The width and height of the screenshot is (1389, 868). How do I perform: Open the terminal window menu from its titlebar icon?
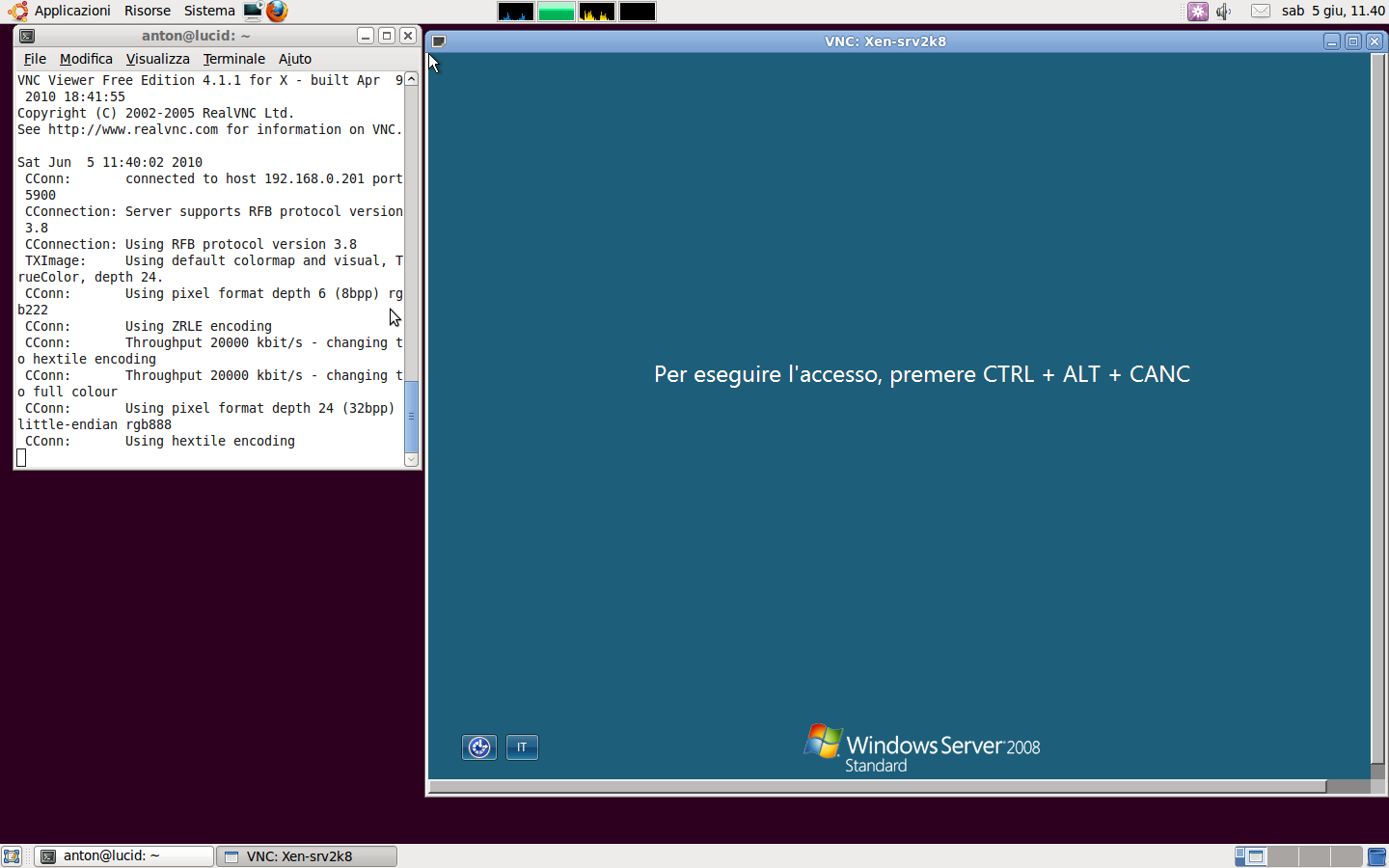(x=27, y=36)
